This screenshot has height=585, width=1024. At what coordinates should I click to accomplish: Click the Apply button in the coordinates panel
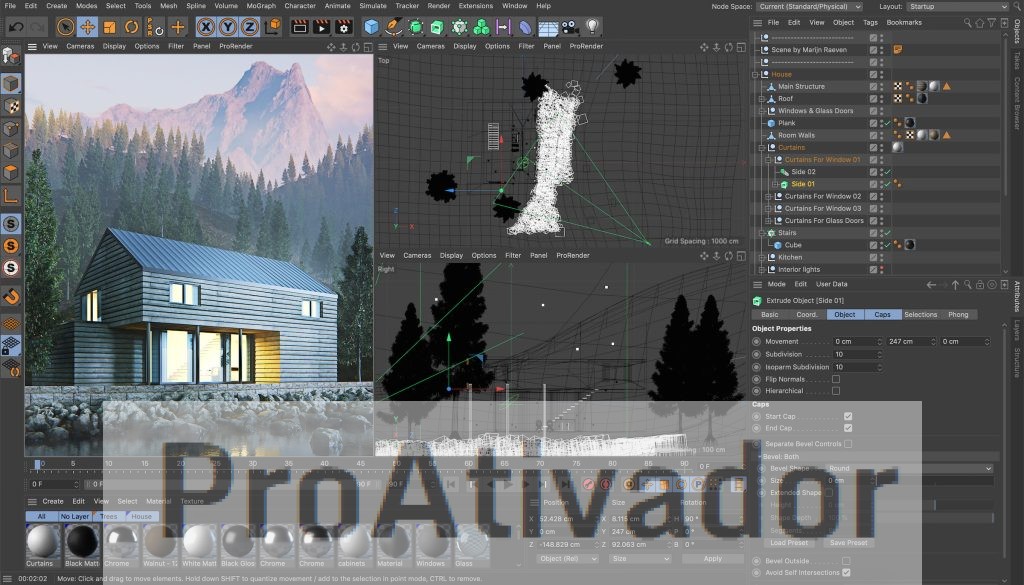[x=712, y=558]
